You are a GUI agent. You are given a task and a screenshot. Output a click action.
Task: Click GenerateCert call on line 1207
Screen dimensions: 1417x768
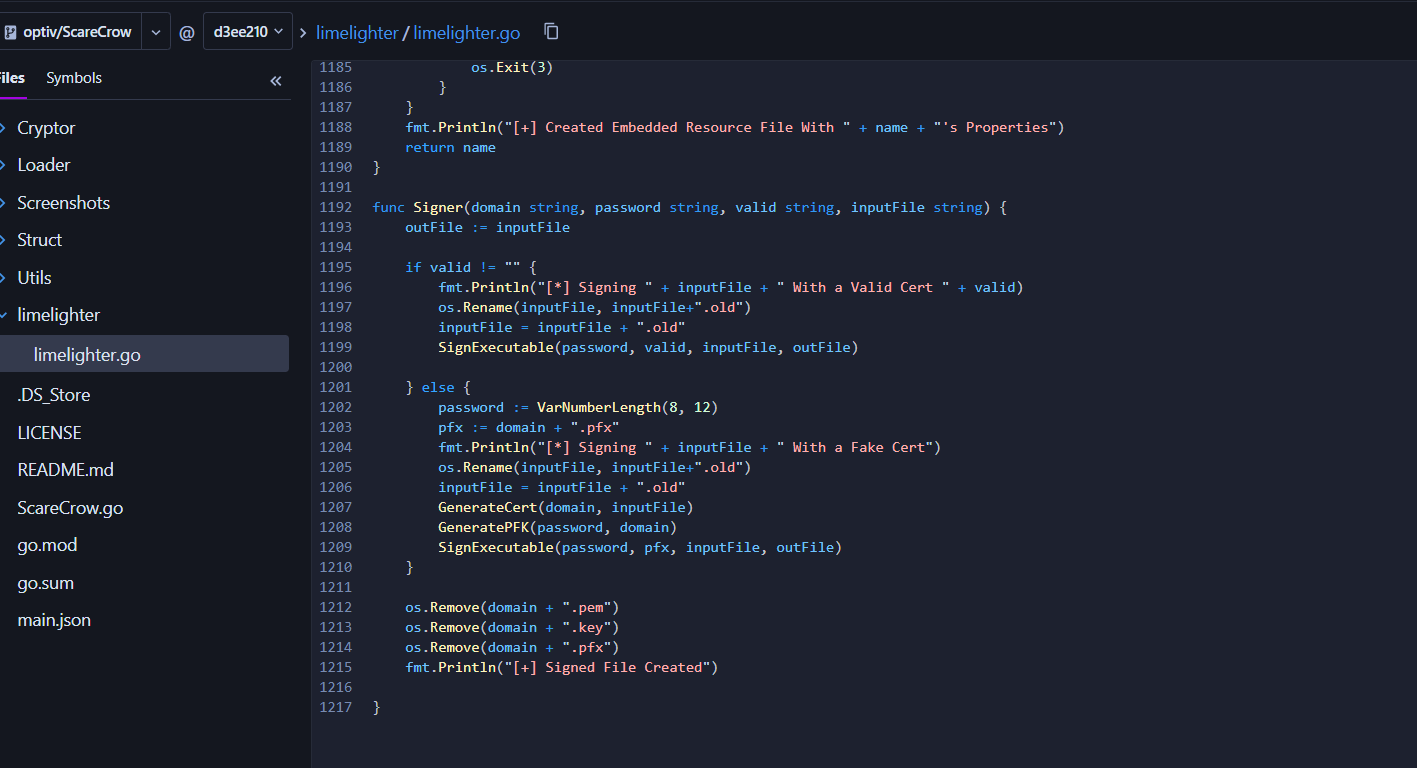click(x=487, y=507)
